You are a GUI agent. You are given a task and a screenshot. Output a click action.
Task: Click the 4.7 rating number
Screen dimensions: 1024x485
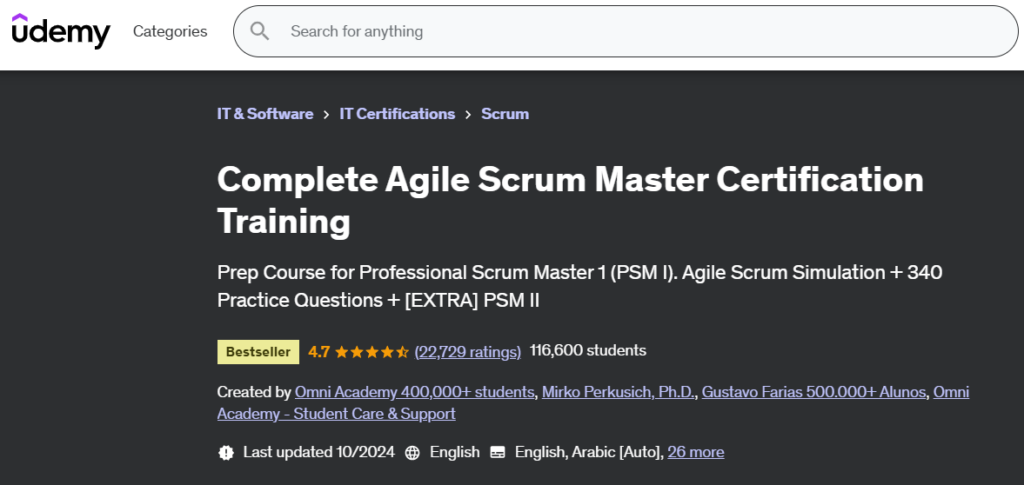pos(319,352)
